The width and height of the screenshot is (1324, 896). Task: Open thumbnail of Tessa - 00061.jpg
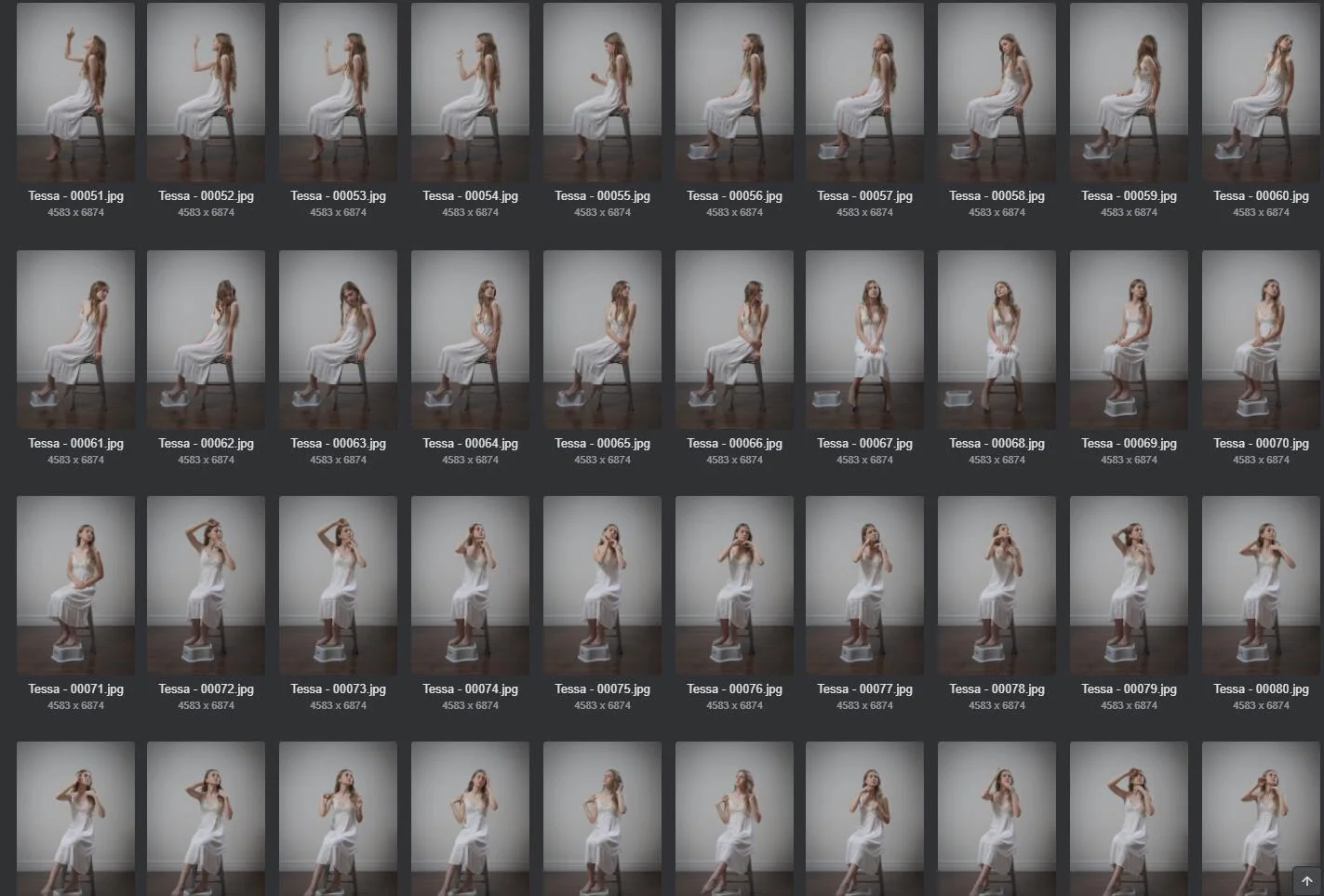point(75,340)
